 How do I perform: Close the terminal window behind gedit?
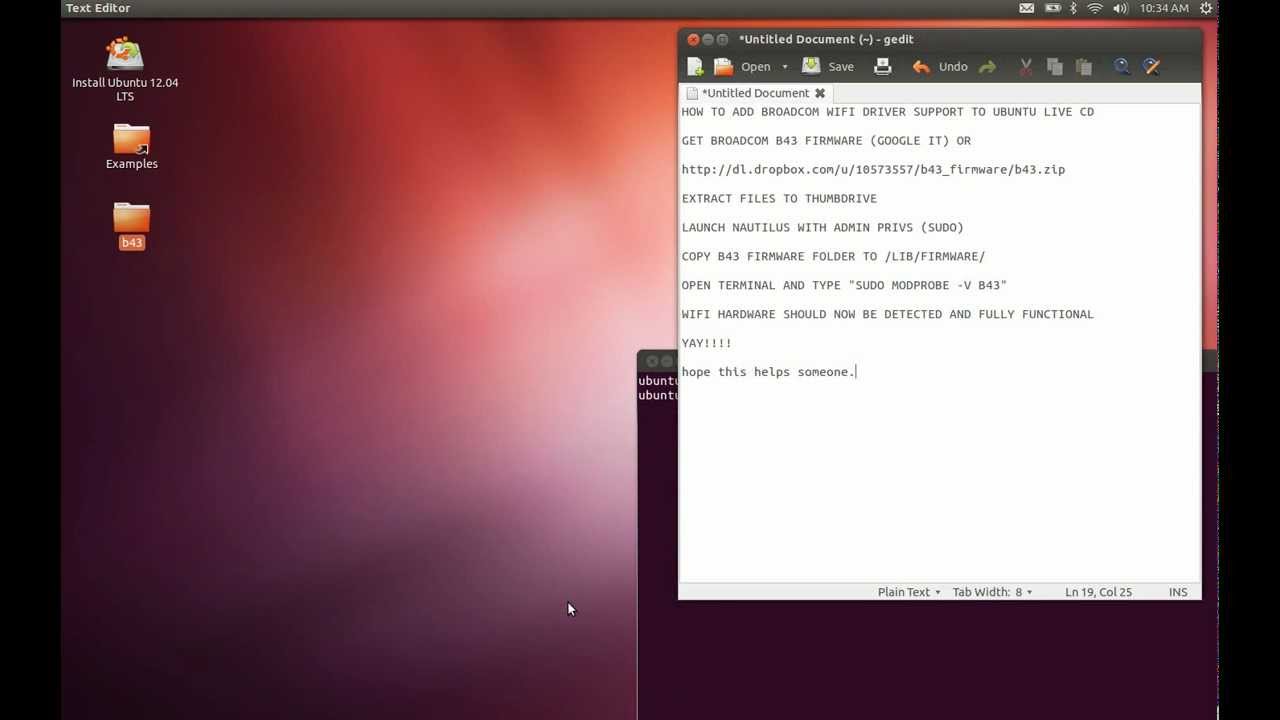tap(652, 361)
